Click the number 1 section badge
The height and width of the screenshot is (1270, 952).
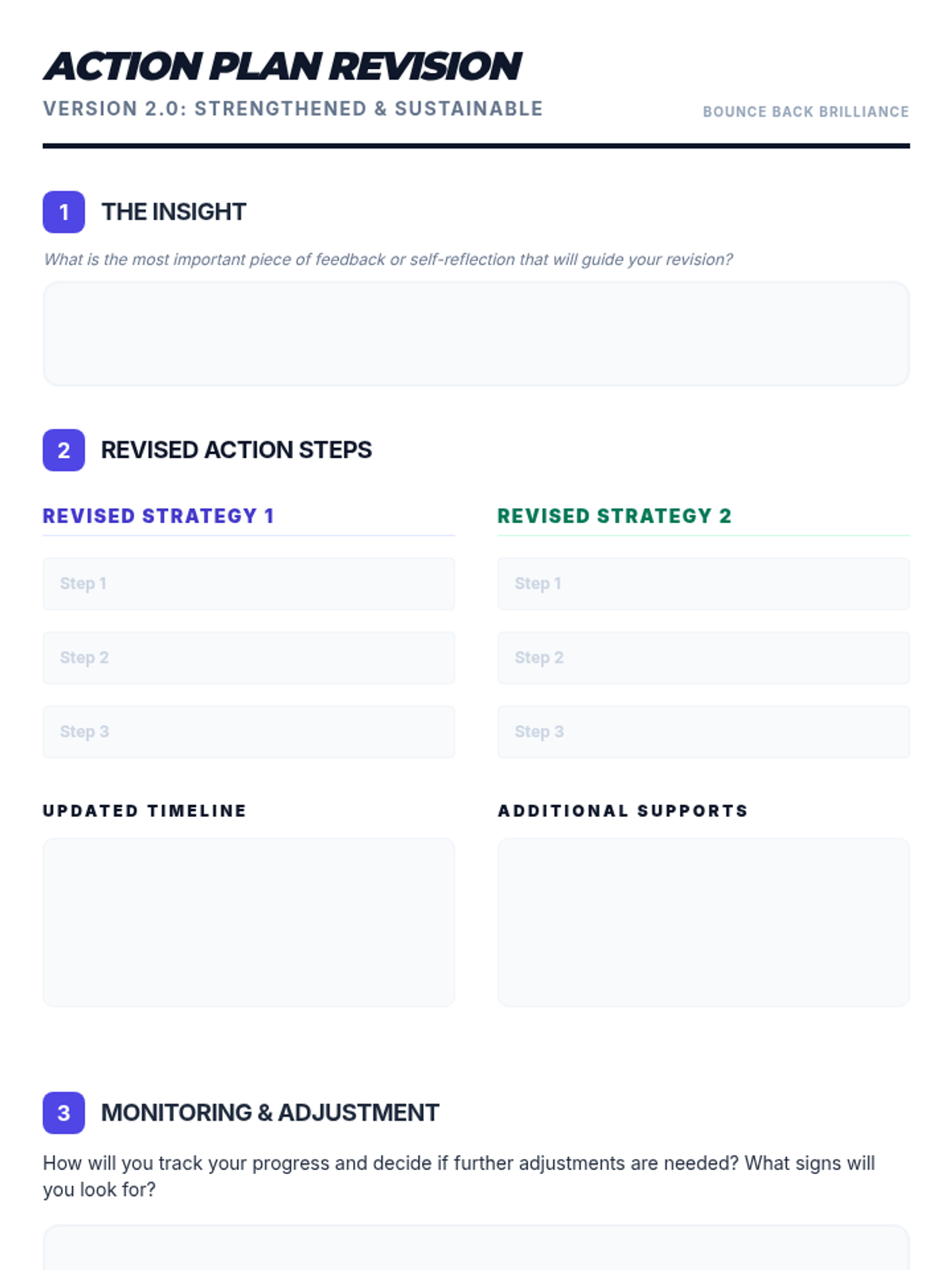coord(63,212)
